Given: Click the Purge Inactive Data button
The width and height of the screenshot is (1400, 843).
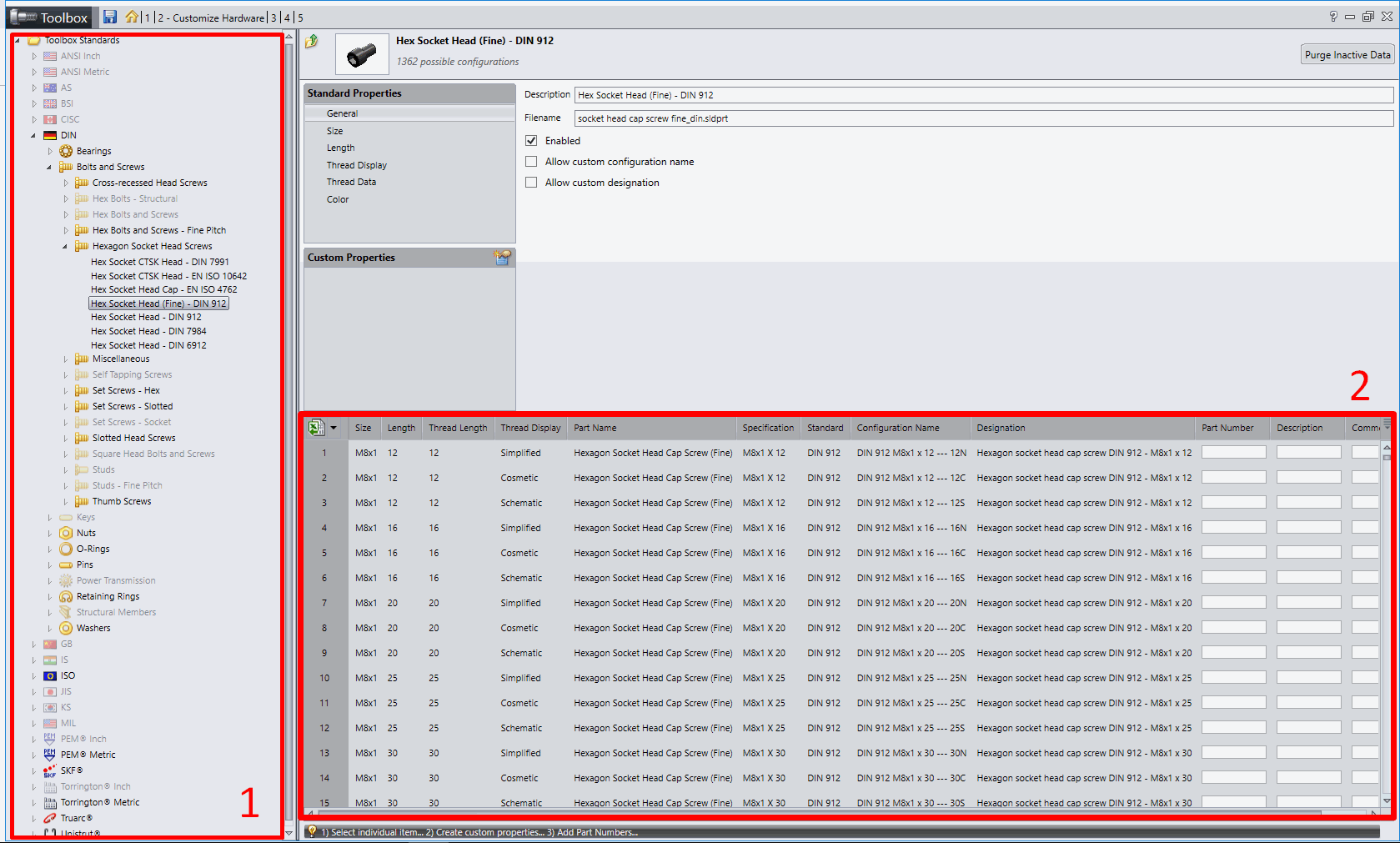Looking at the screenshot, I should click(1346, 53).
